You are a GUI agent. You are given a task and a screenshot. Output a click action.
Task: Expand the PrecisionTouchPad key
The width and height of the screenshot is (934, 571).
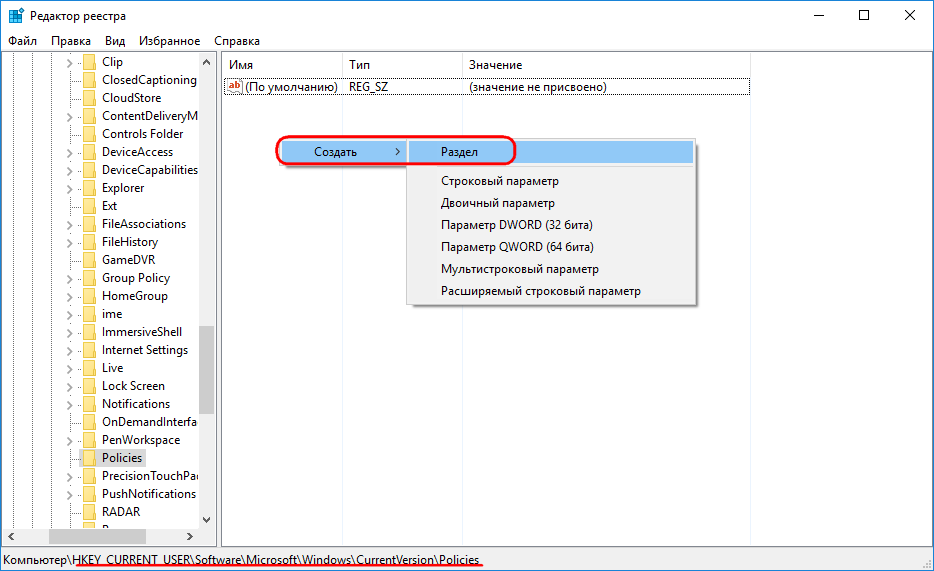69,476
